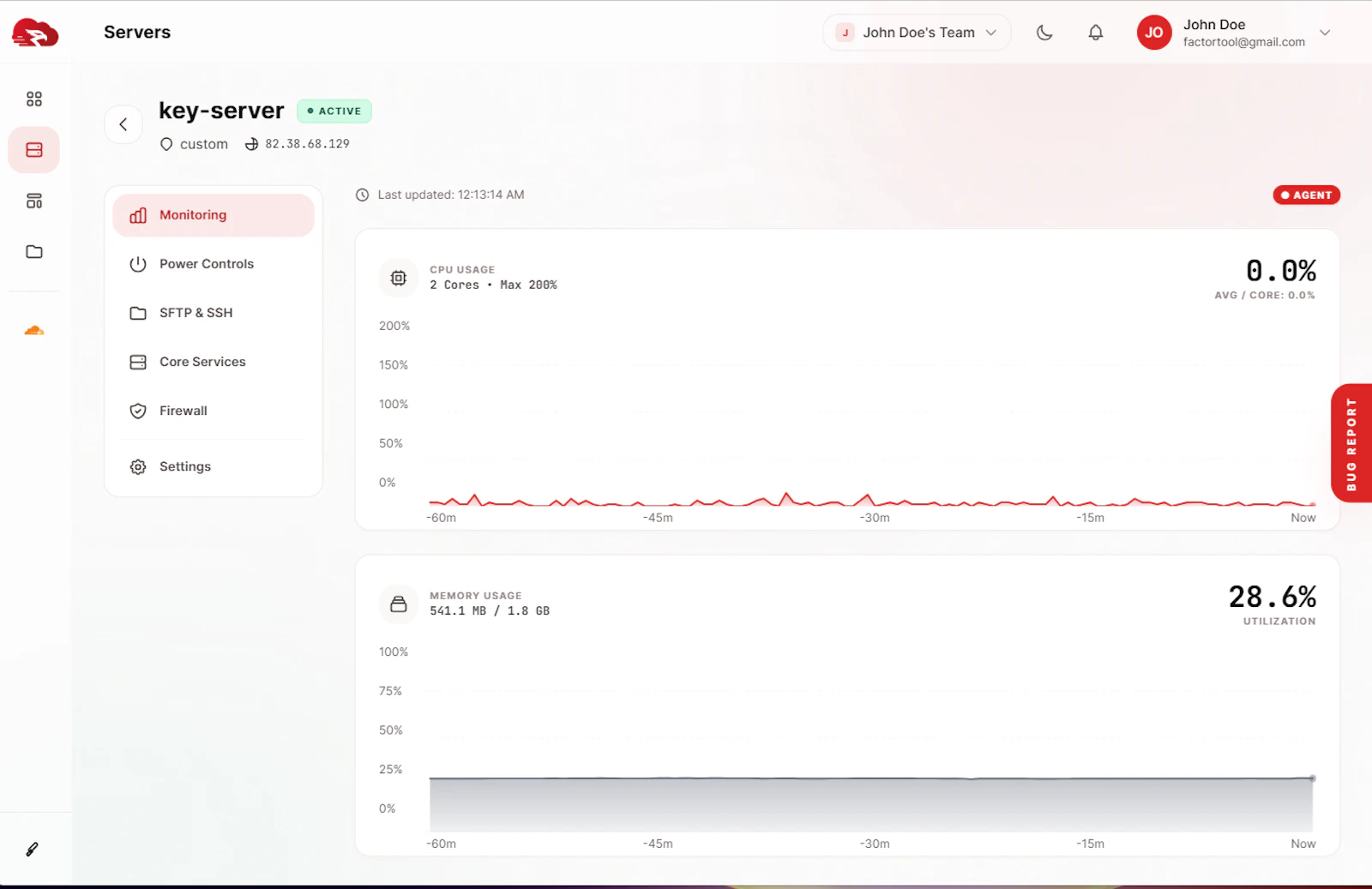The image size is (1372, 889).
Task: Click the memory icon in Memory Usage card
Action: coord(399,604)
